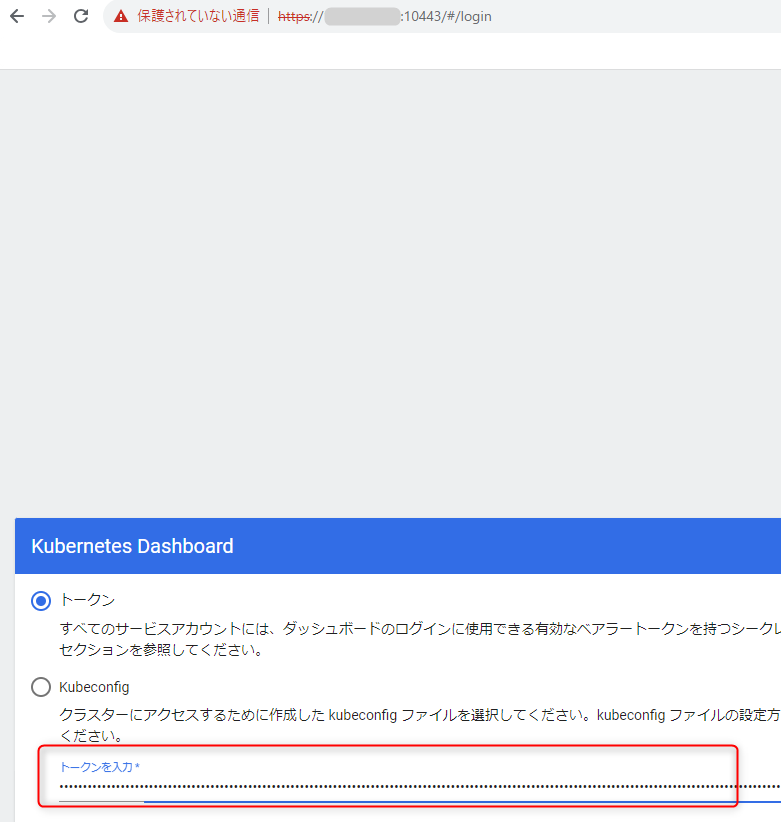Open the insecure connection warning icon
The height and width of the screenshot is (822, 781).
tap(121, 16)
